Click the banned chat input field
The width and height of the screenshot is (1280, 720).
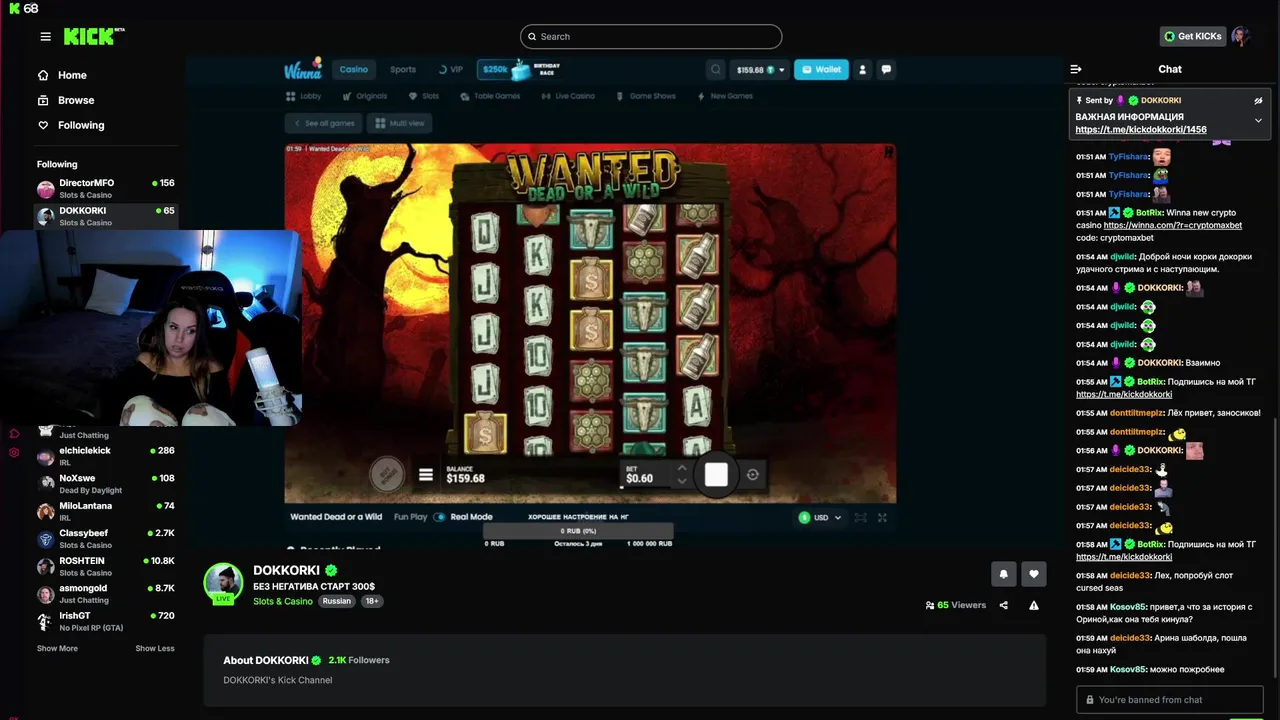click(x=1170, y=700)
